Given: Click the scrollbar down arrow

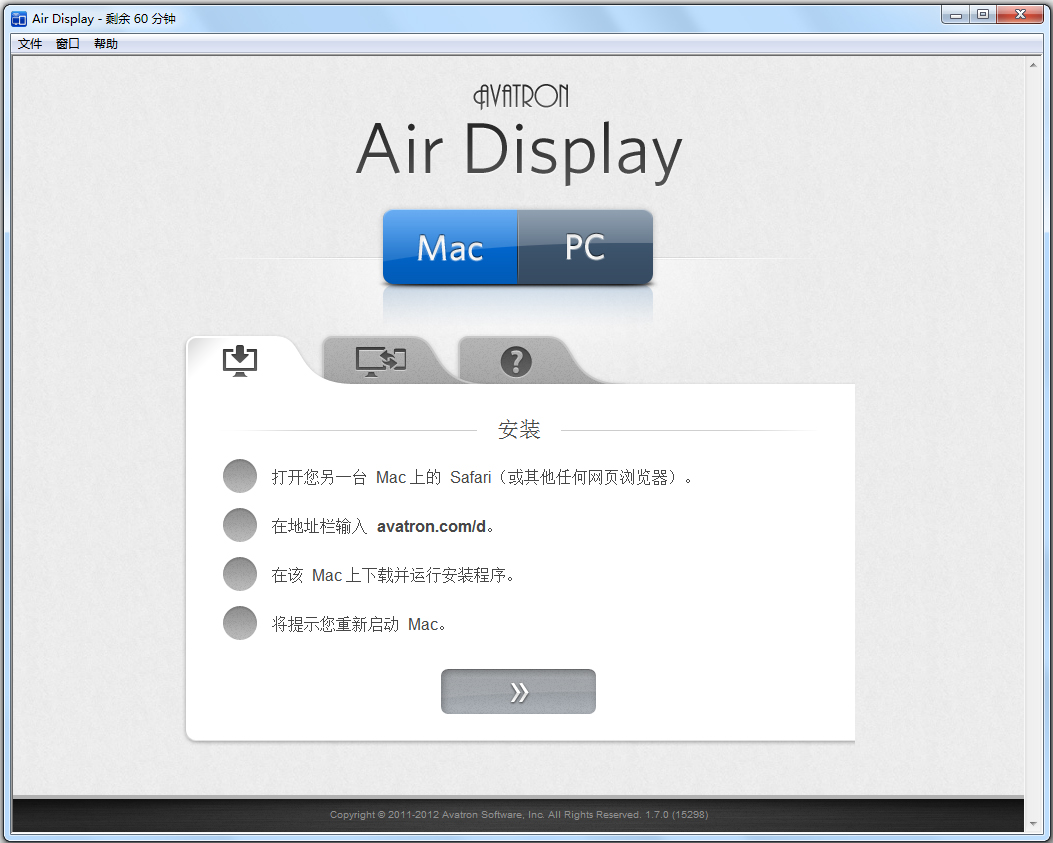Looking at the screenshot, I should coord(1033,824).
